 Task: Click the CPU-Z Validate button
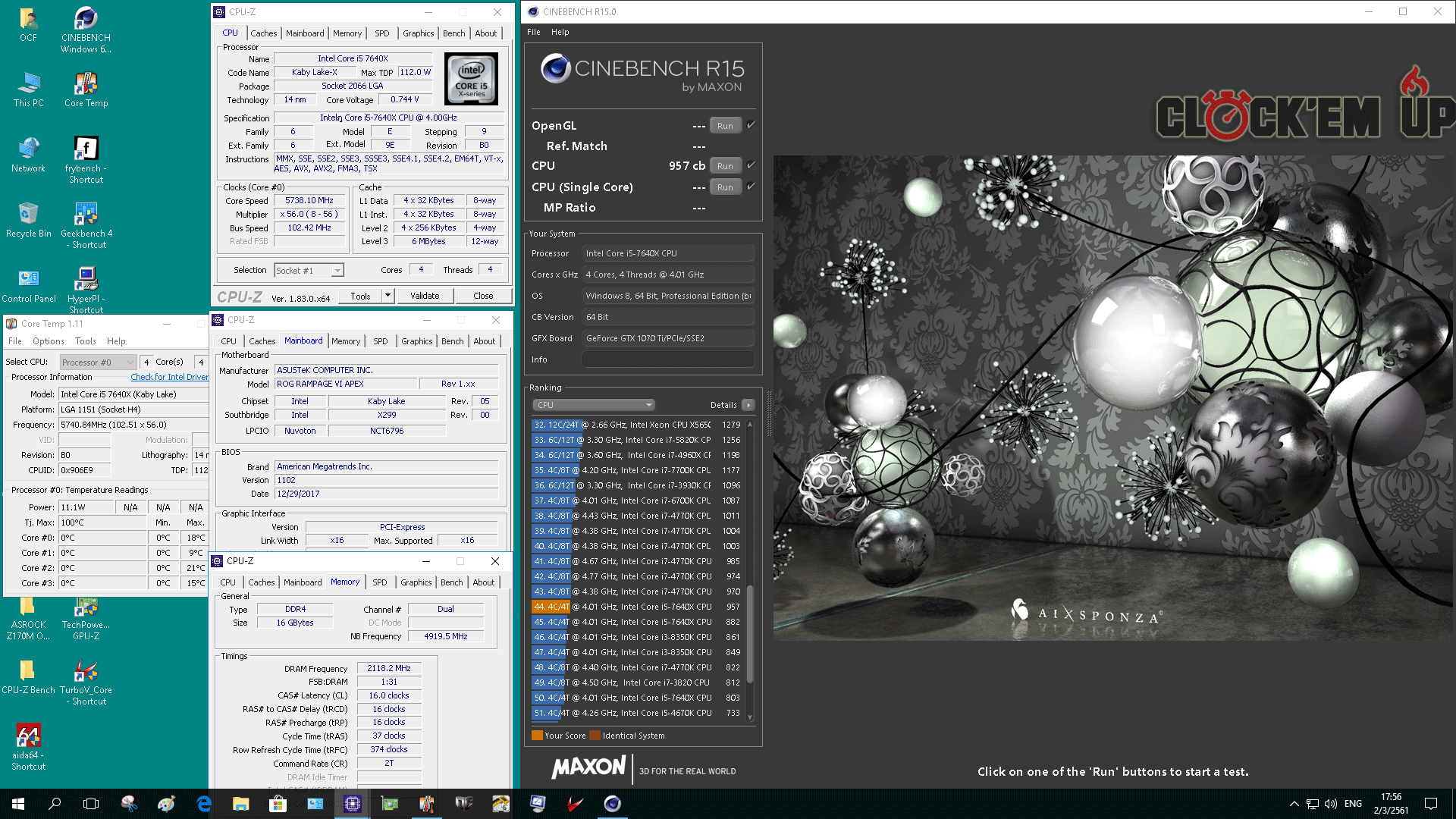coord(425,296)
